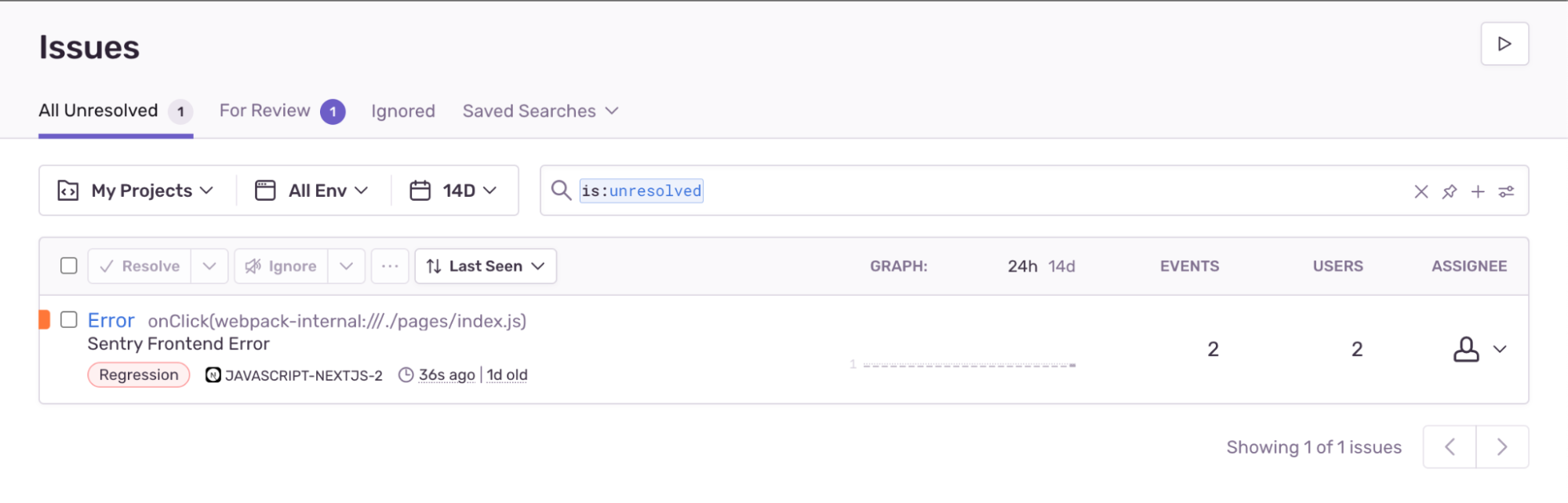Open the 14D date range dropdown

pyautogui.click(x=454, y=191)
